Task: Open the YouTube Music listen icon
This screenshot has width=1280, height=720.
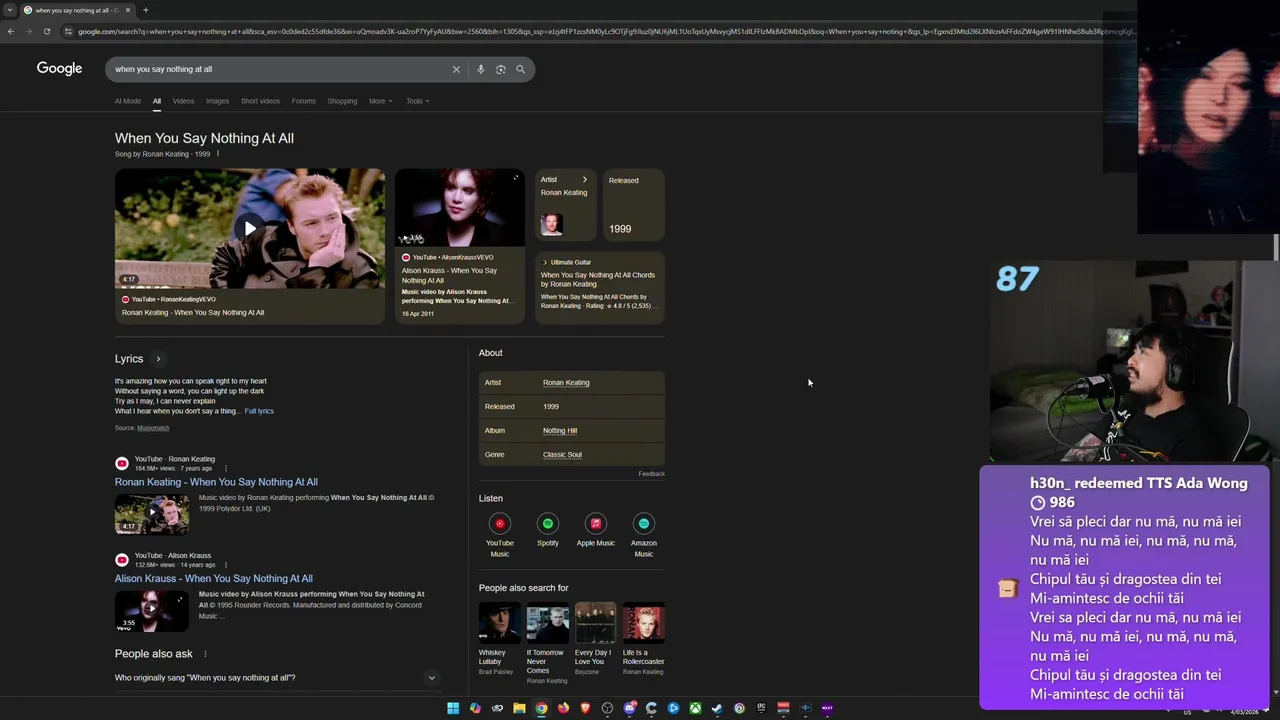Action: click(x=500, y=523)
